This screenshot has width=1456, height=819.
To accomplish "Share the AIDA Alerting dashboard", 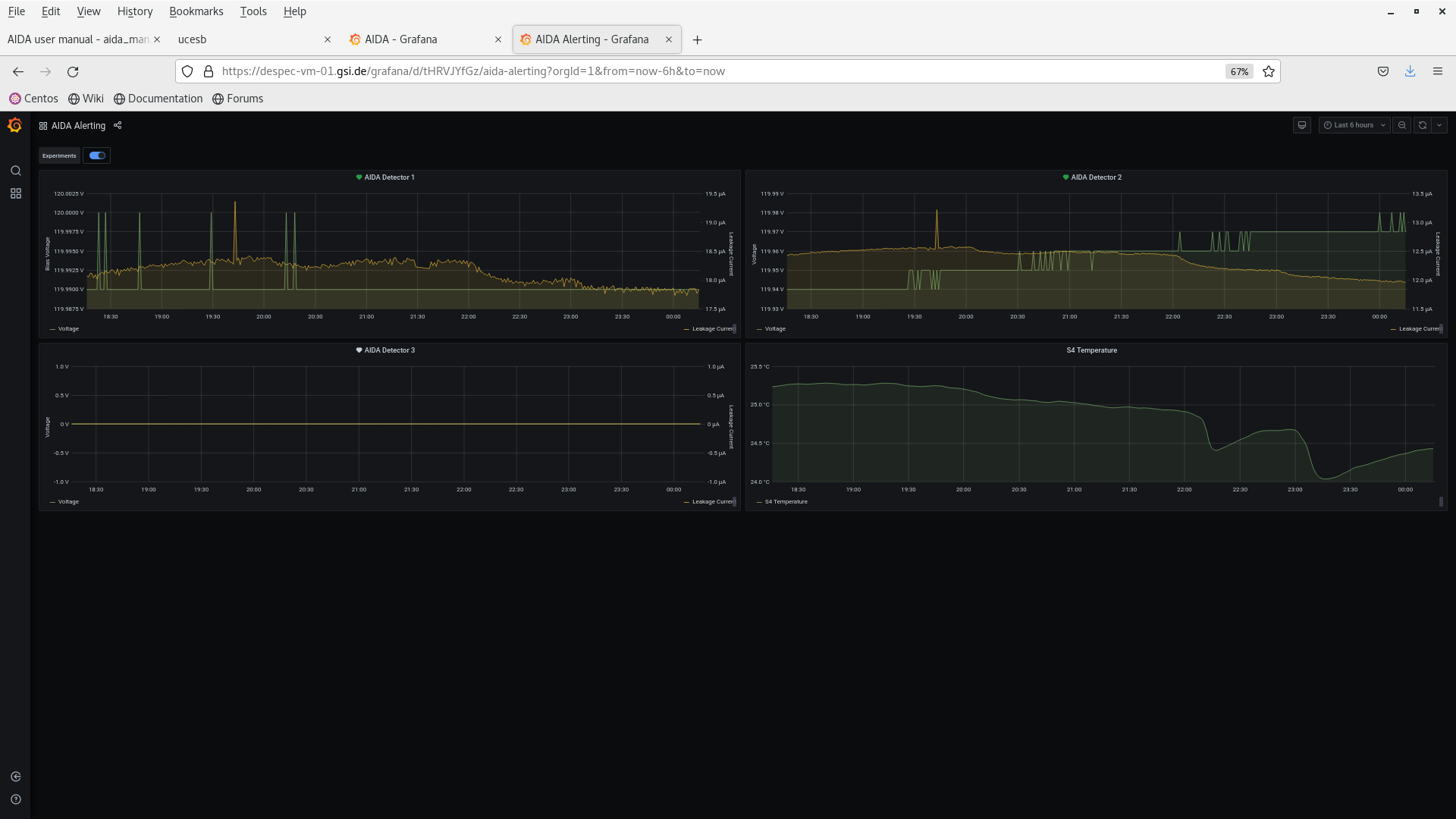I will 118,125.
